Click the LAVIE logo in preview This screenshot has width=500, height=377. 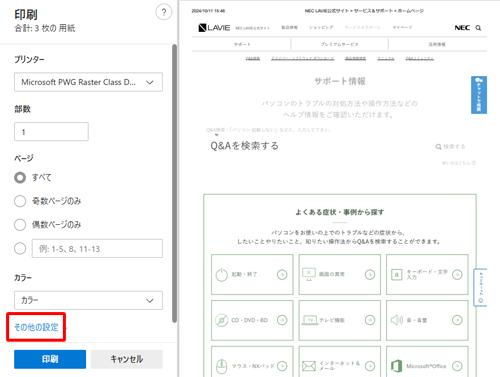[214, 28]
